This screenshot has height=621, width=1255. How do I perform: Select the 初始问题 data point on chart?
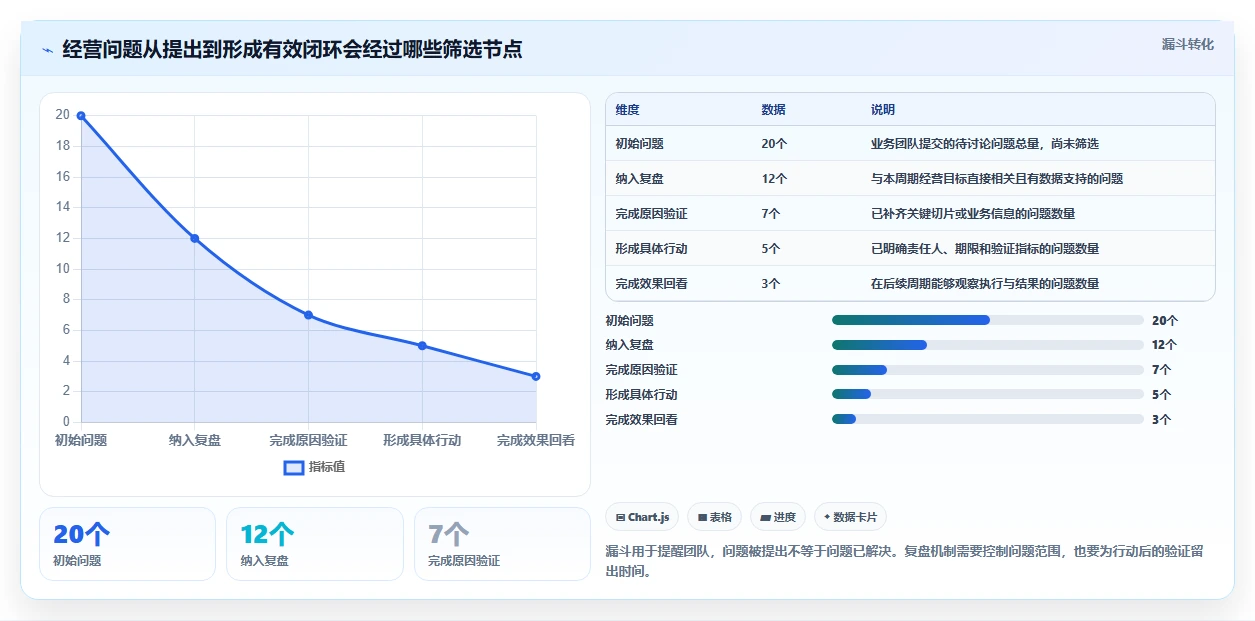[x=81, y=116]
